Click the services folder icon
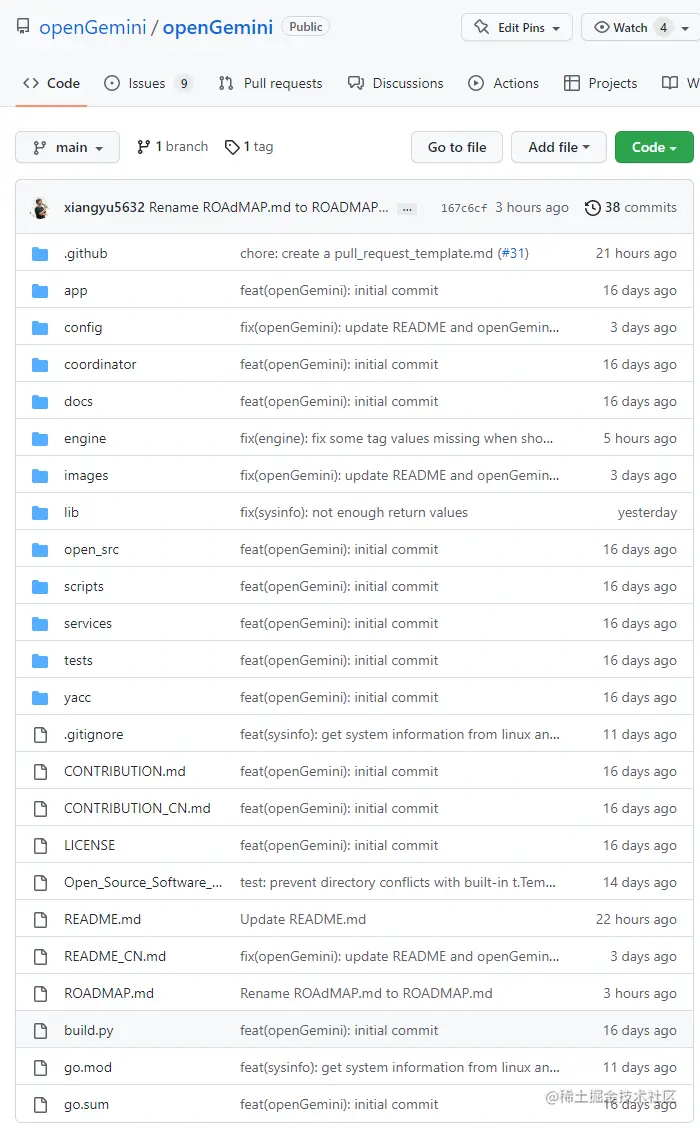This screenshot has height=1128, width=700. coord(40,624)
